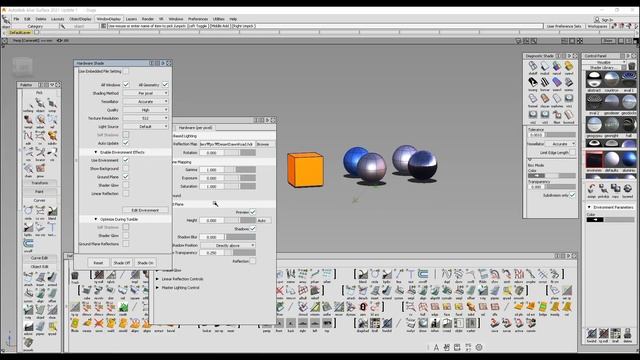The image size is (640, 360).
Task: Click the Browse button for Reflection Map
Action: click(x=263, y=144)
